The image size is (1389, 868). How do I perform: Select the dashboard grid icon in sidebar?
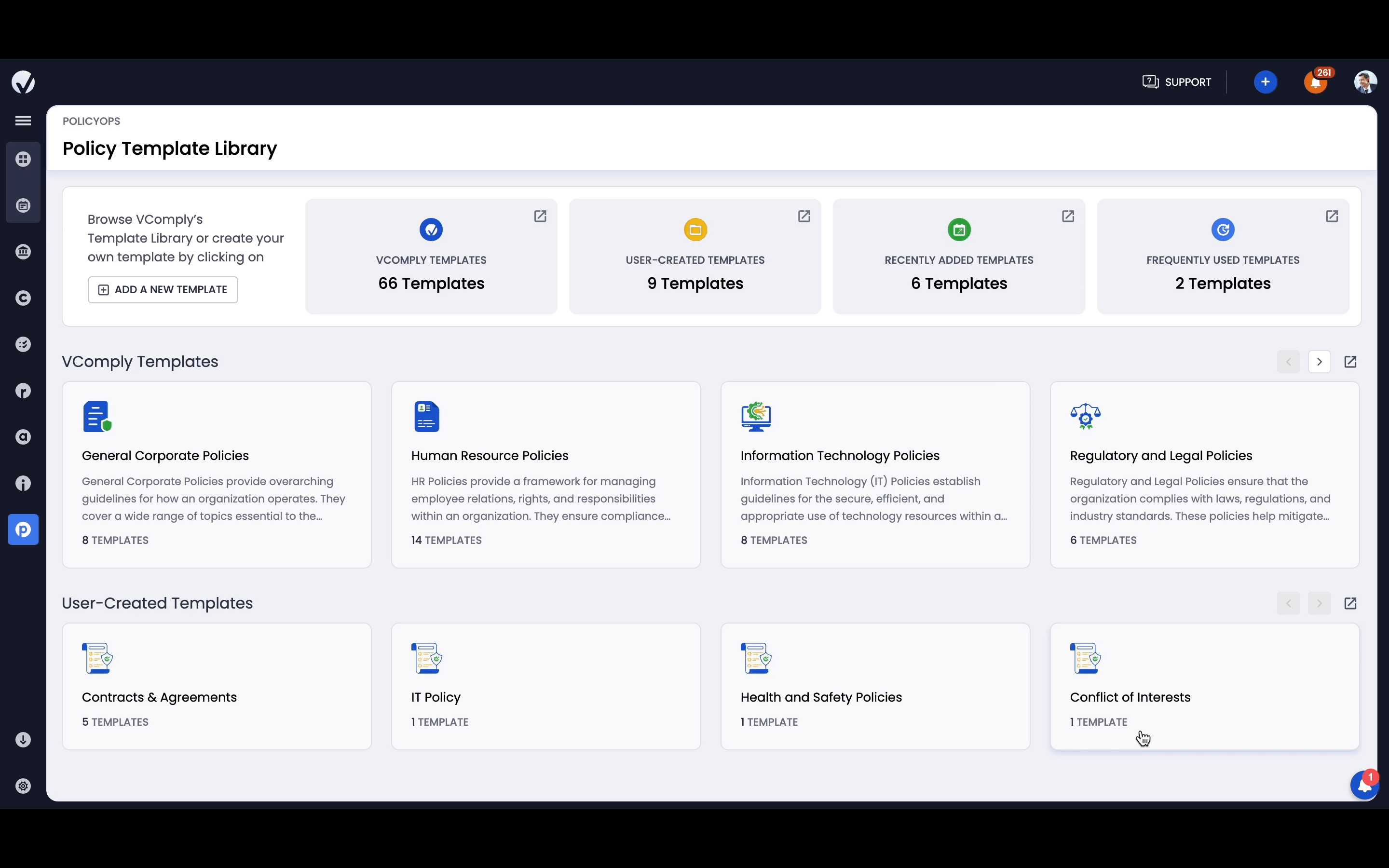pyautogui.click(x=23, y=159)
